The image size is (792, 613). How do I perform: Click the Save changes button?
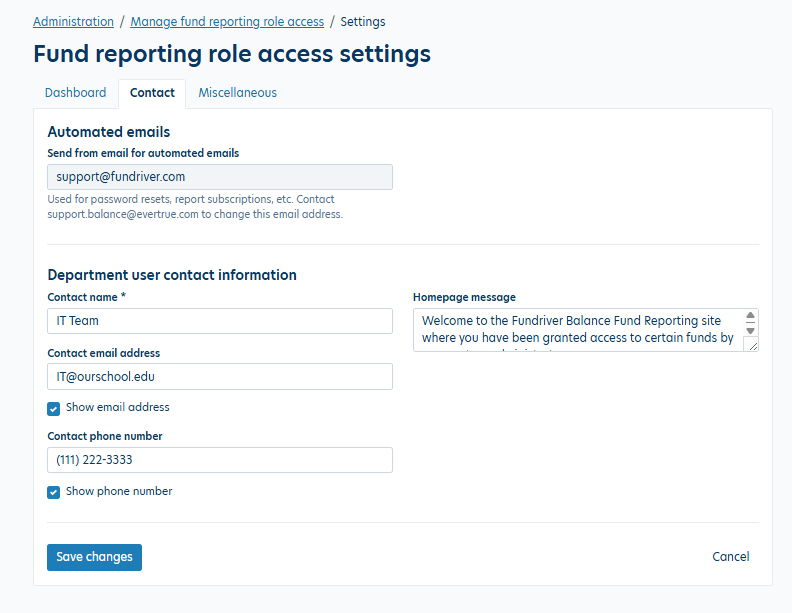[x=94, y=557]
